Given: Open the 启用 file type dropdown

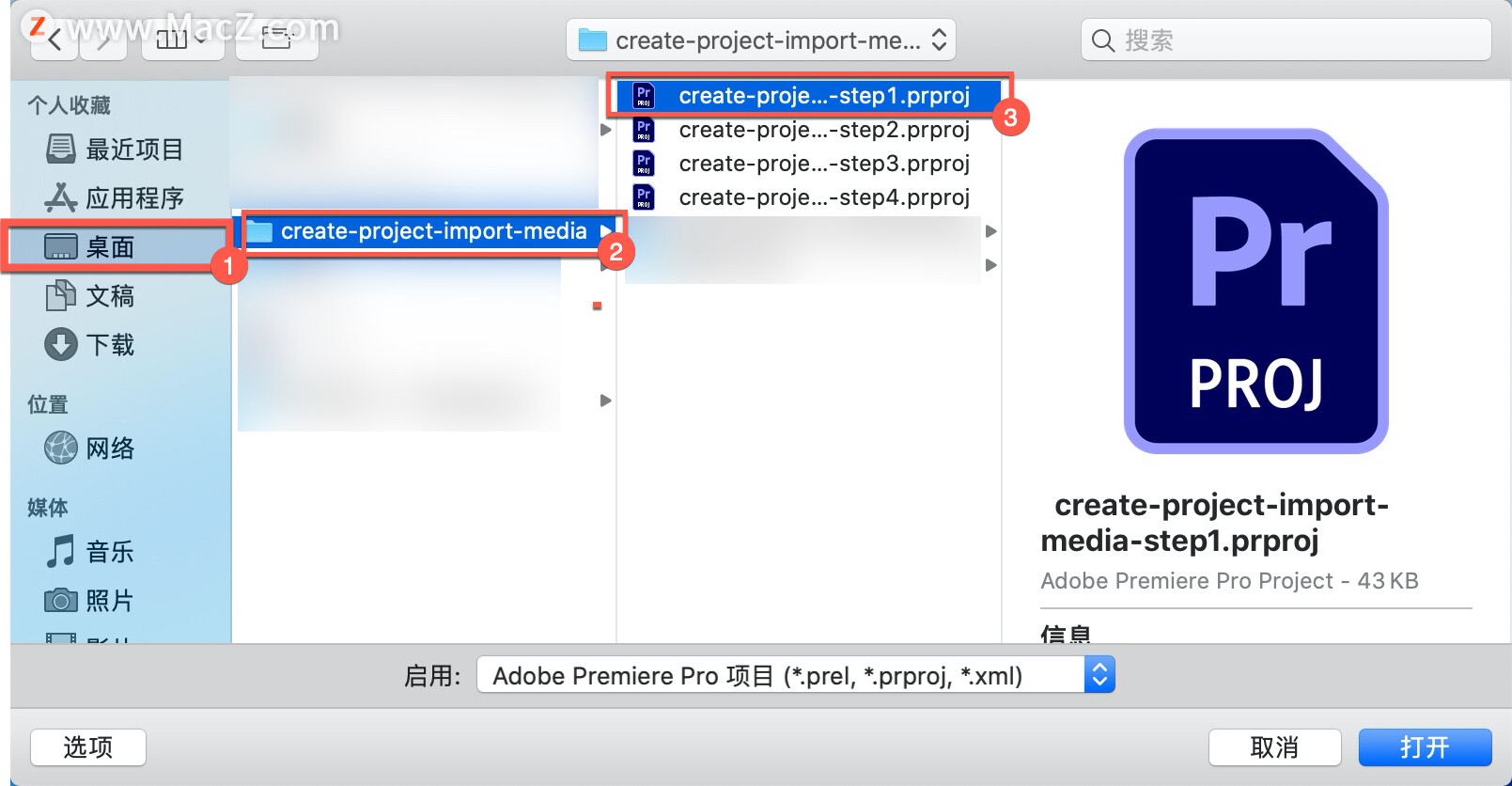Looking at the screenshot, I should (795, 675).
